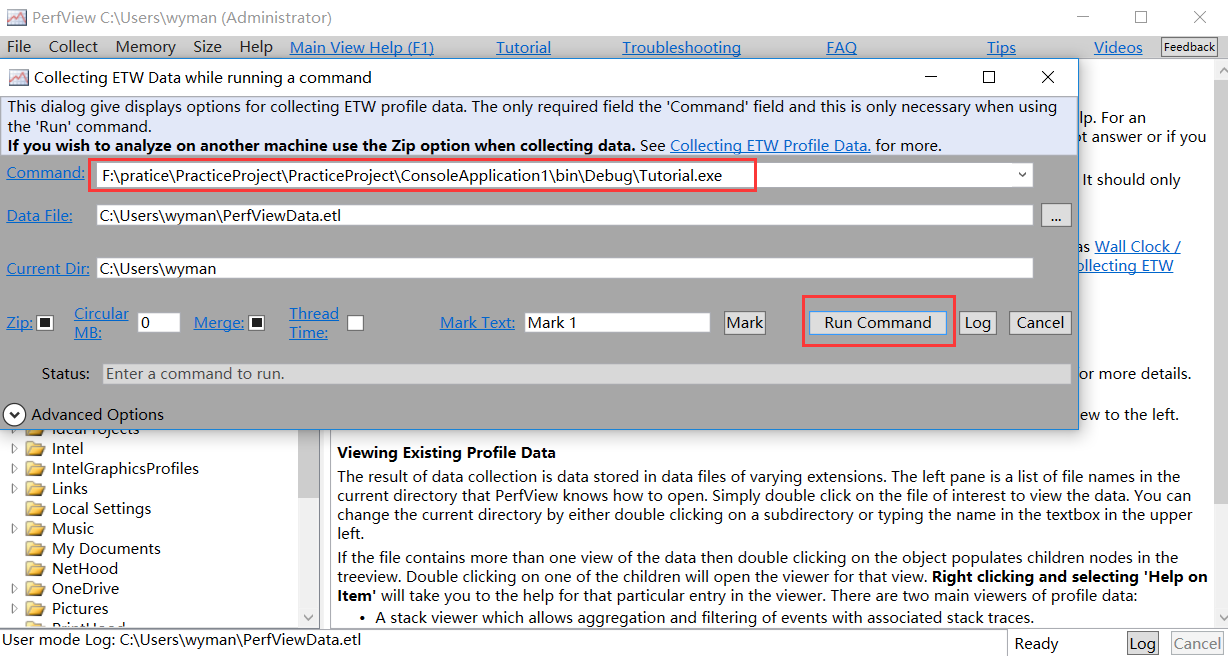This screenshot has height=656, width=1228.
Task: Click the Mark Text link
Action: 478,323
